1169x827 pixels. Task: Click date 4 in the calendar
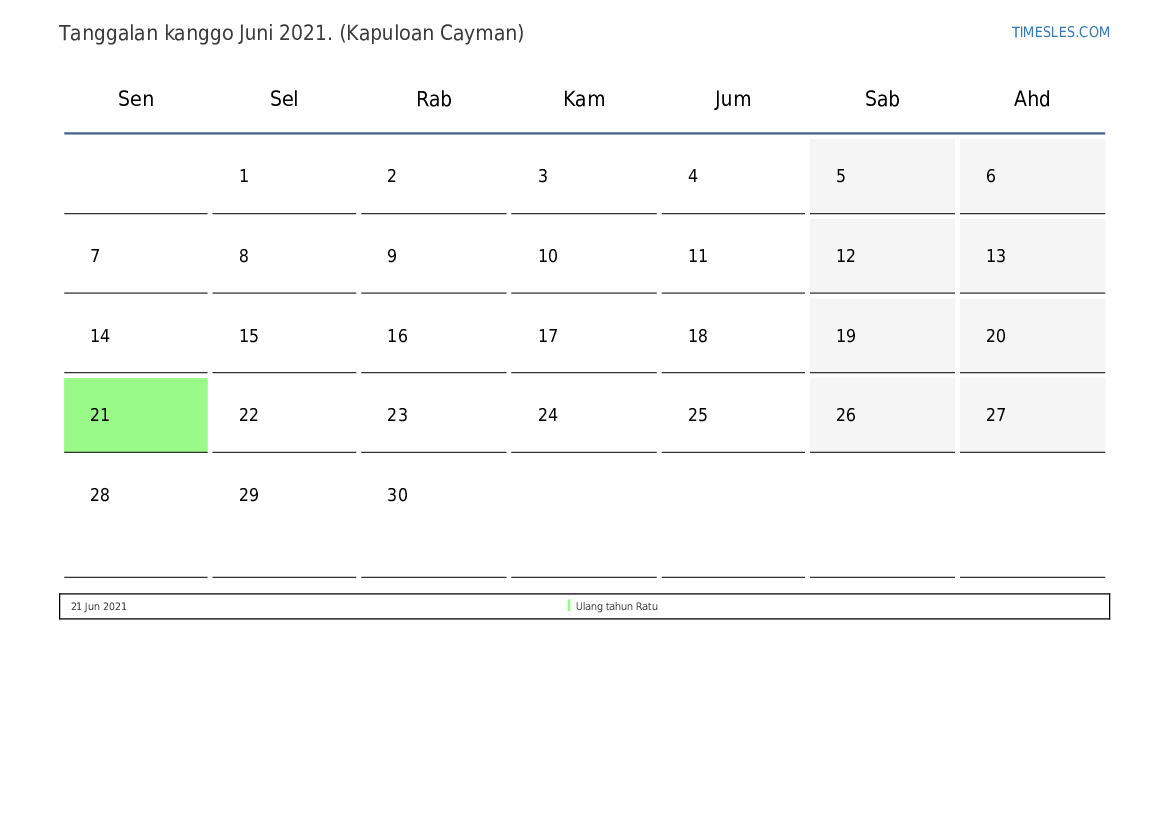point(733,176)
